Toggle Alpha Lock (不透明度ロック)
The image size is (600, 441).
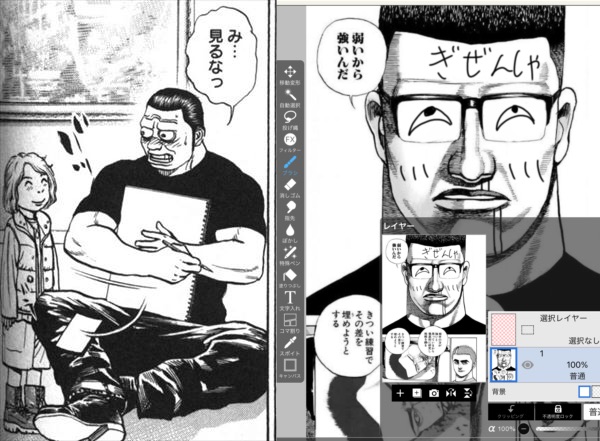tap(558, 412)
